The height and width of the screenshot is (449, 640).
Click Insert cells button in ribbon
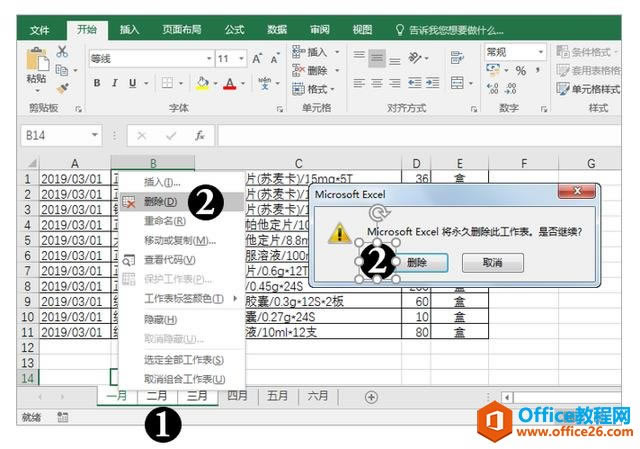coord(310,52)
